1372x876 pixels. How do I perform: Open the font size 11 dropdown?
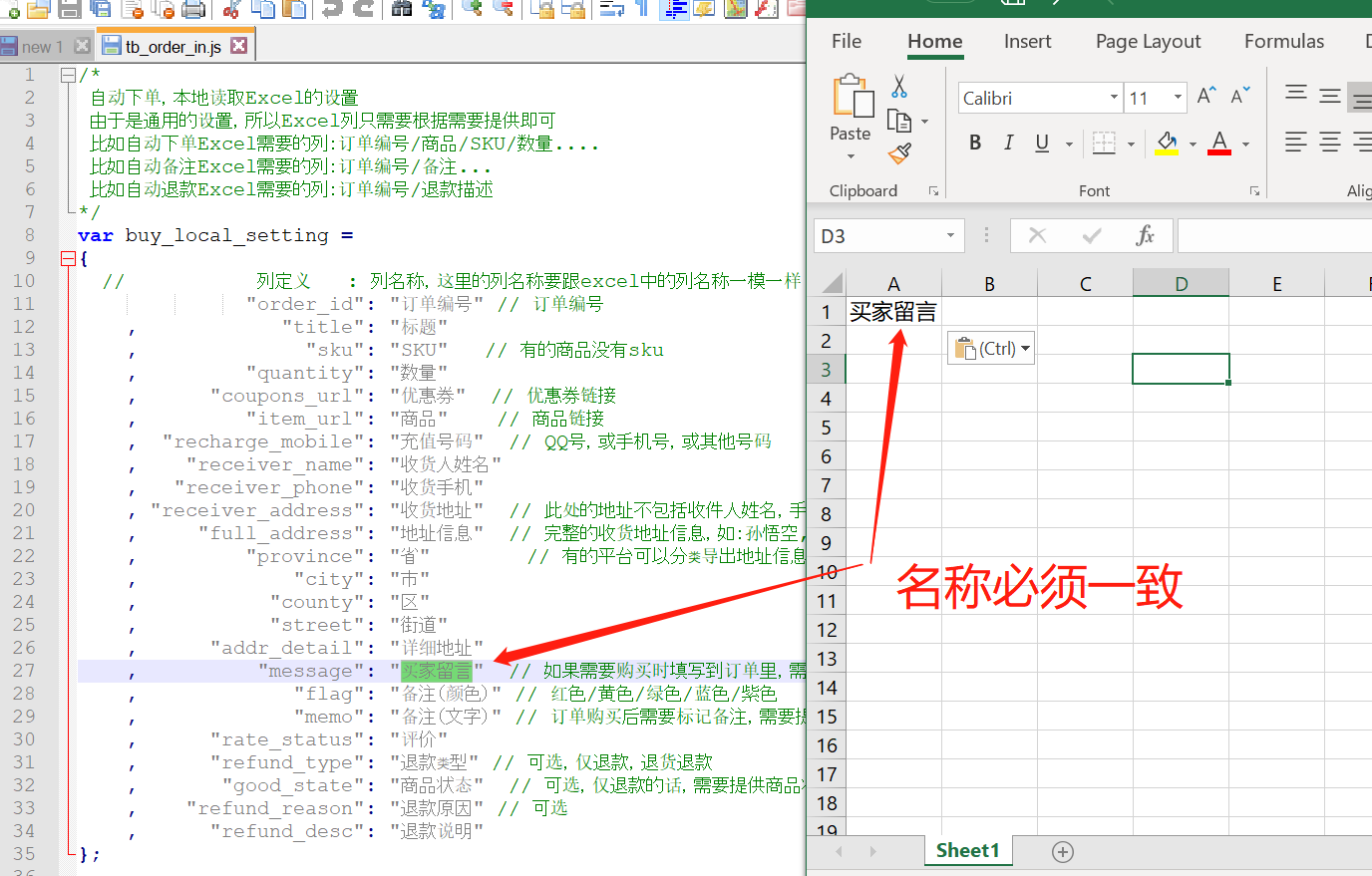1178,98
